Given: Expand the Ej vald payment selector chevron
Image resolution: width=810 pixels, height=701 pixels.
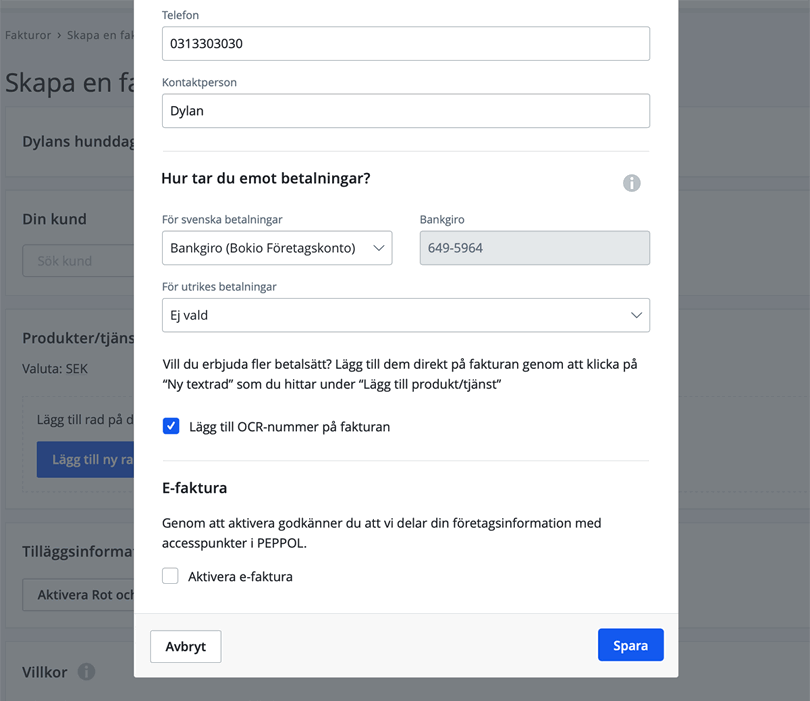Looking at the screenshot, I should pyautogui.click(x=635, y=314).
